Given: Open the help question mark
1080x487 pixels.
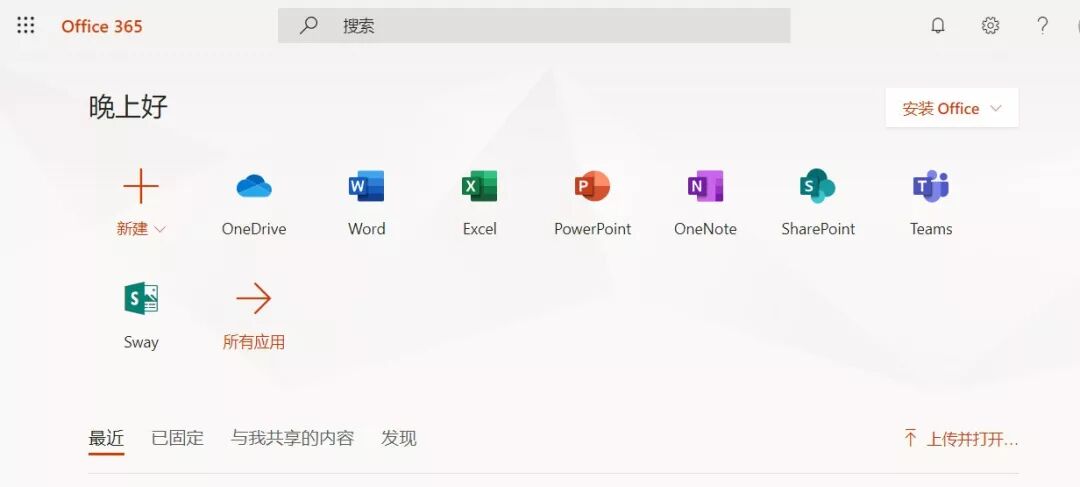Looking at the screenshot, I should coord(1043,25).
